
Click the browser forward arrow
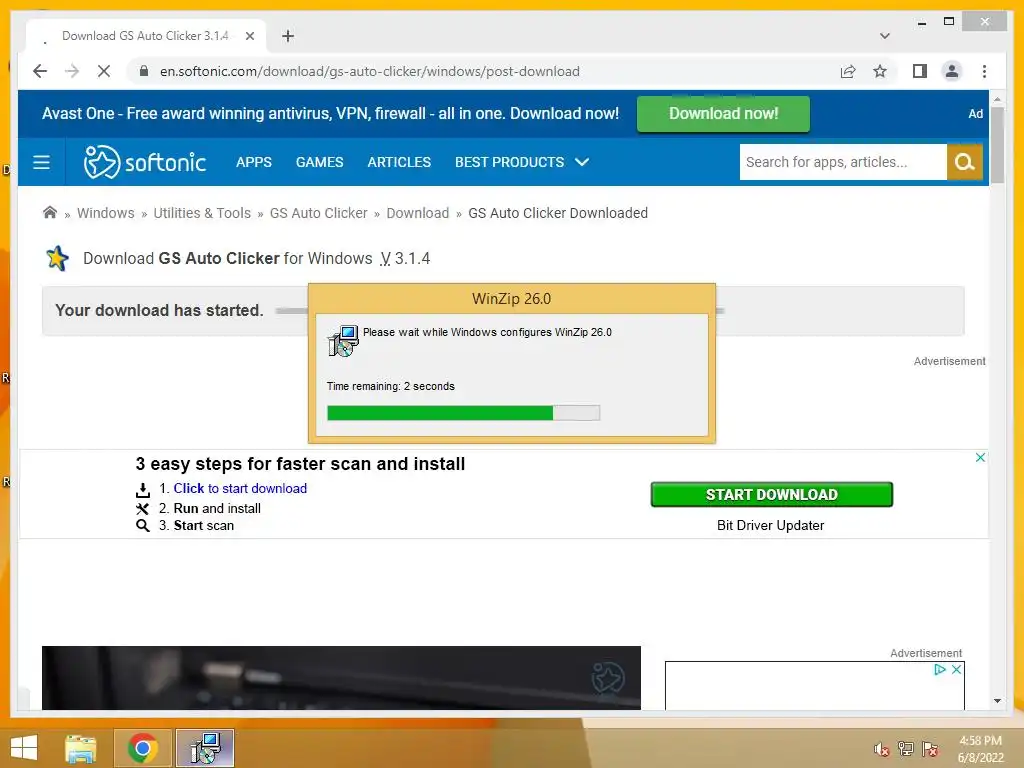pyautogui.click(x=72, y=71)
